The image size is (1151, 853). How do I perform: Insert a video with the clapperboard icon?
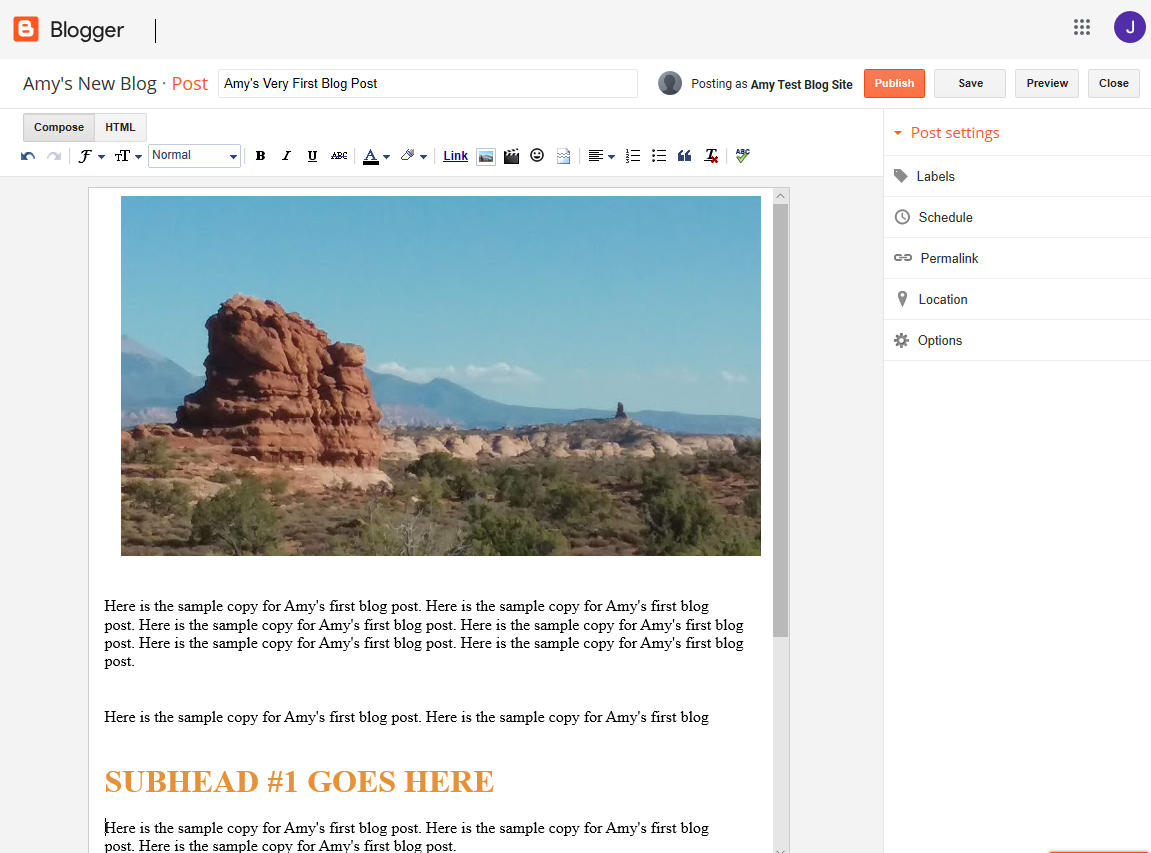coord(511,156)
